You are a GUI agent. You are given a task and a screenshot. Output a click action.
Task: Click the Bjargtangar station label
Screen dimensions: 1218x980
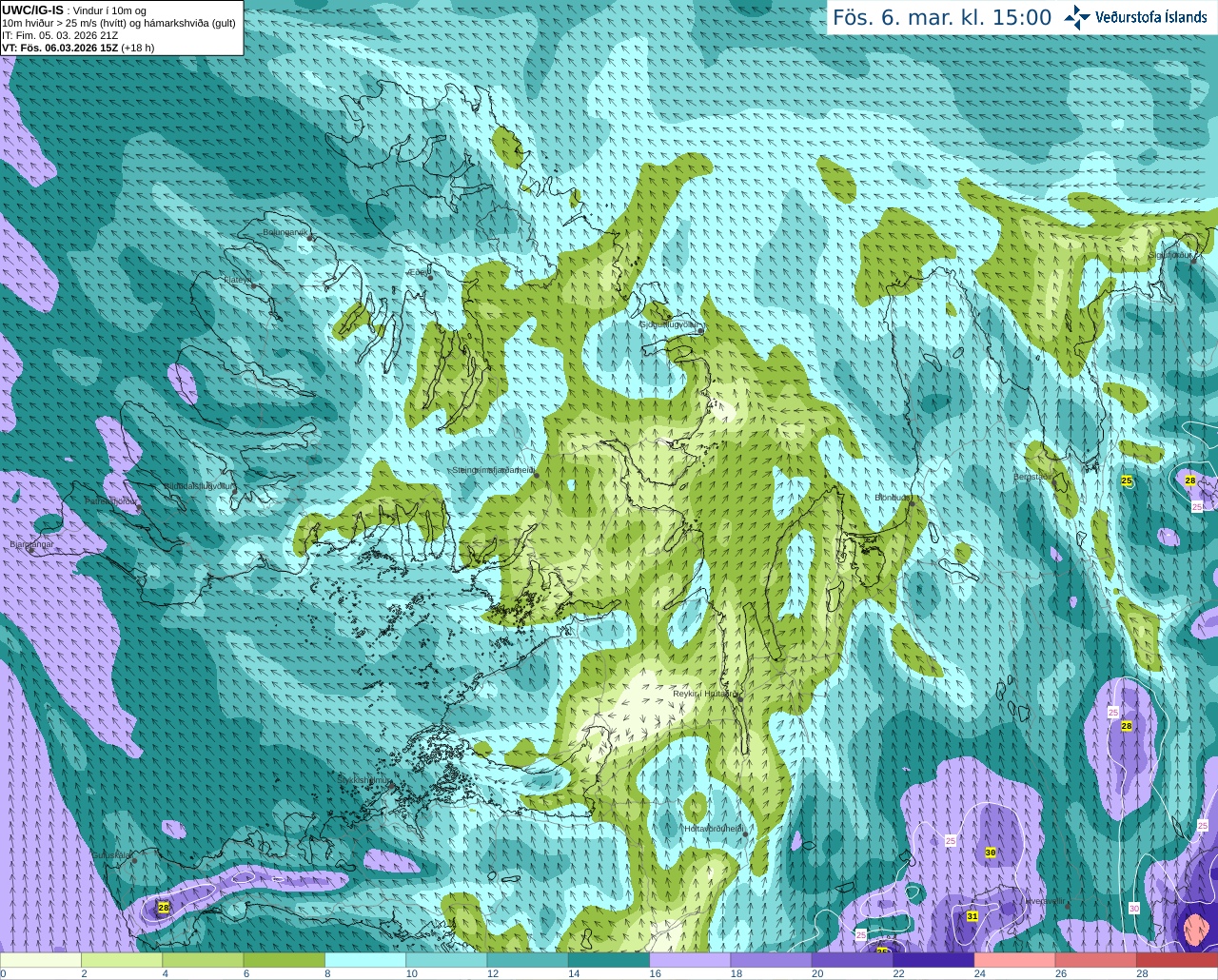pyautogui.click(x=30, y=544)
